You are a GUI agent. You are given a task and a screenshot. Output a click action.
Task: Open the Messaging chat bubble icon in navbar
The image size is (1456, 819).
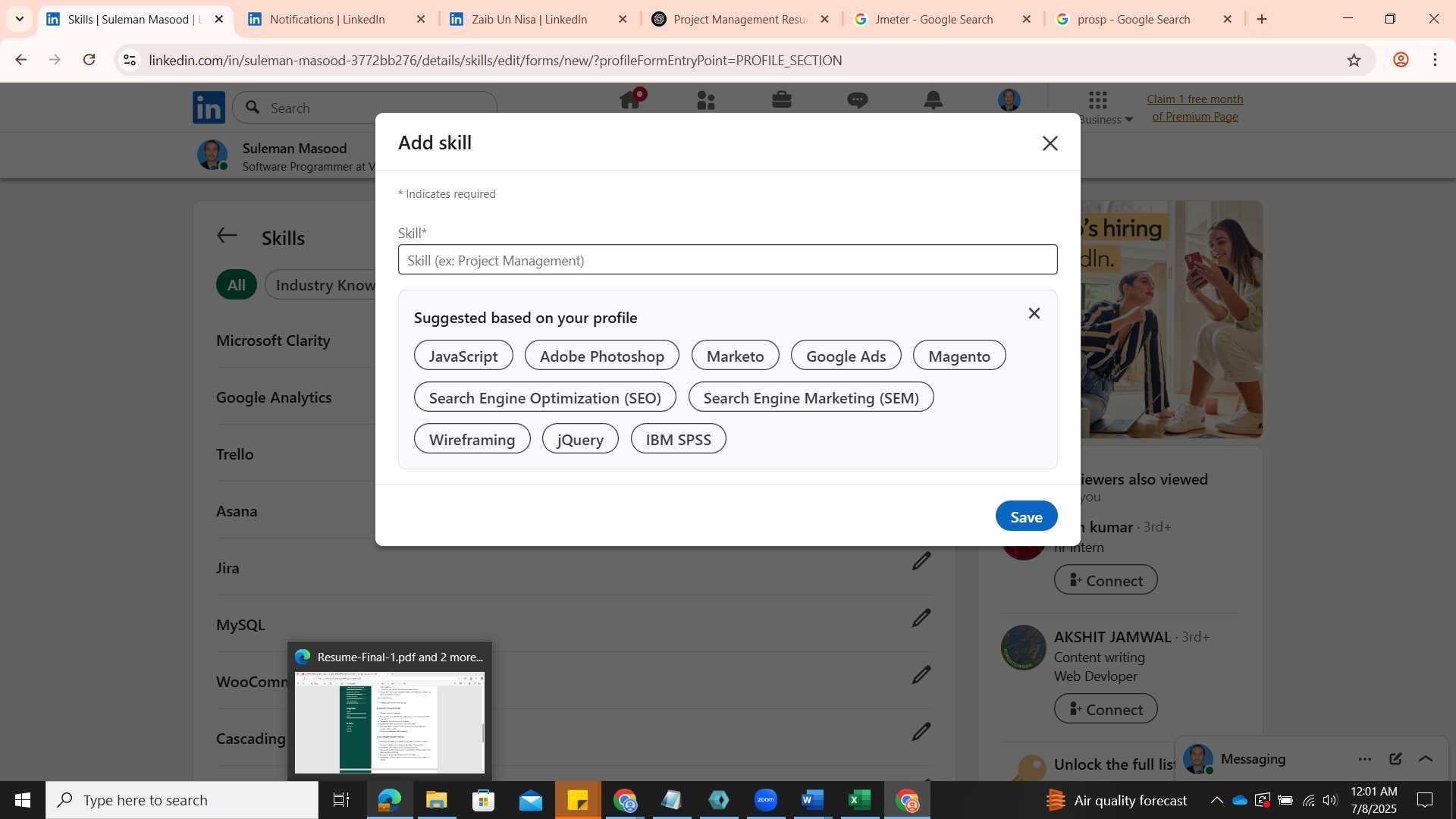tap(858, 100)
